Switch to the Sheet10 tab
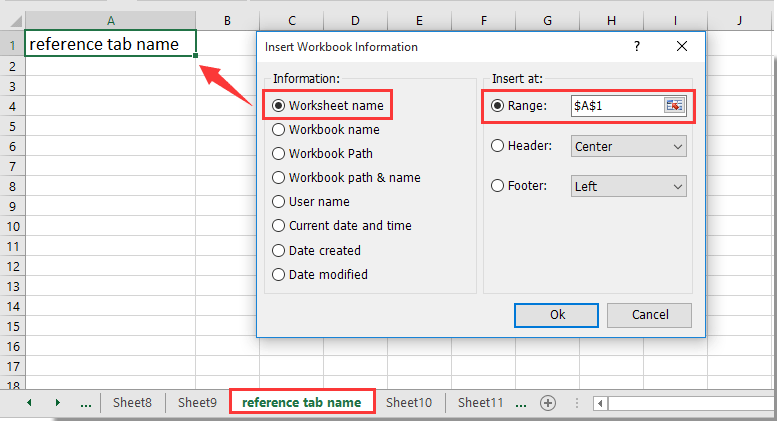 tap(408, 402)
